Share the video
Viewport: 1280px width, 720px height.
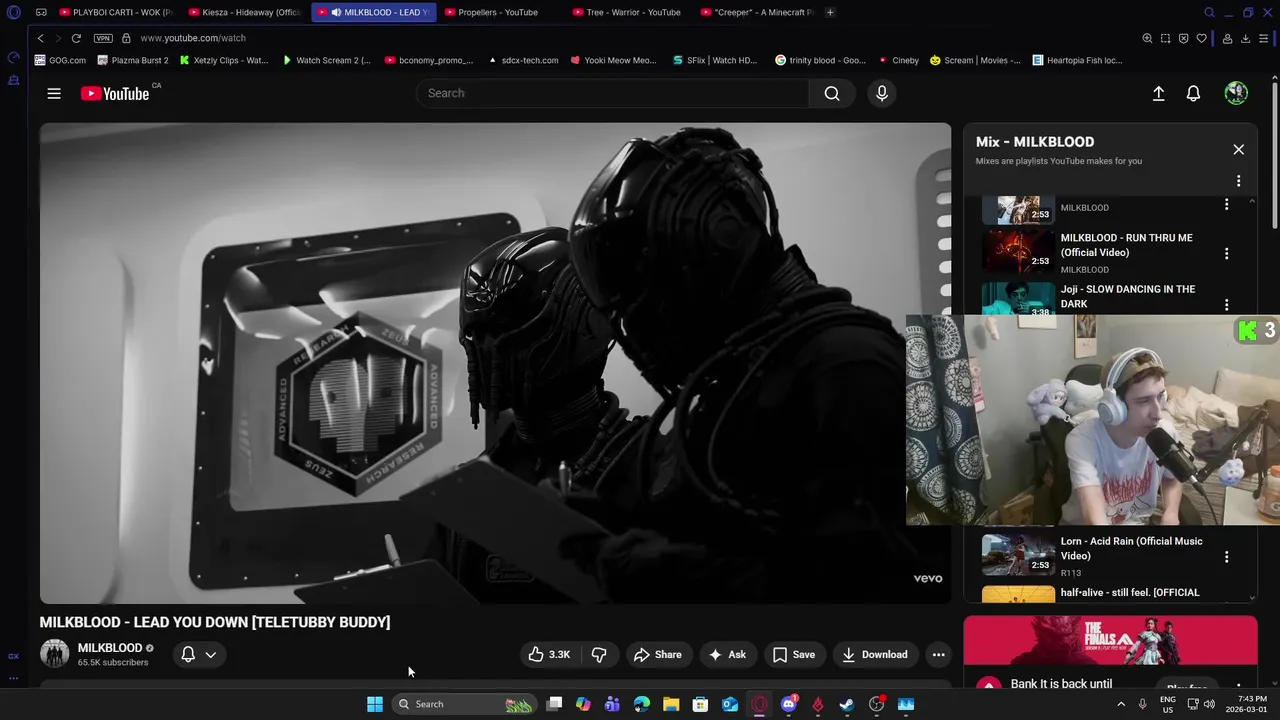657,654
